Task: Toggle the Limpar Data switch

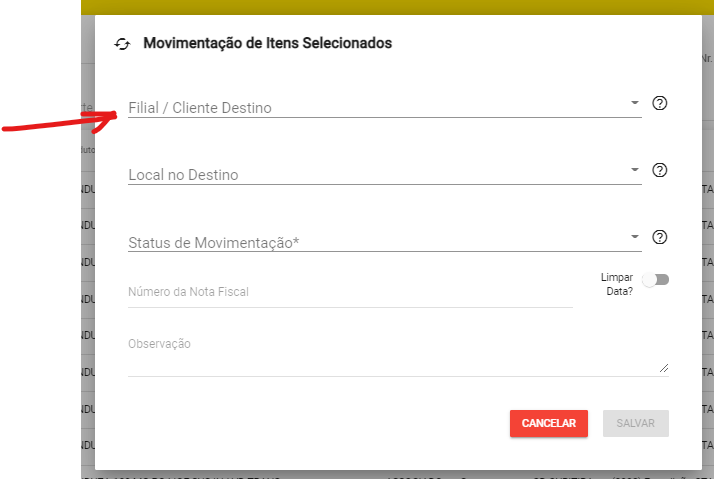Action: [x=656, y=280]
